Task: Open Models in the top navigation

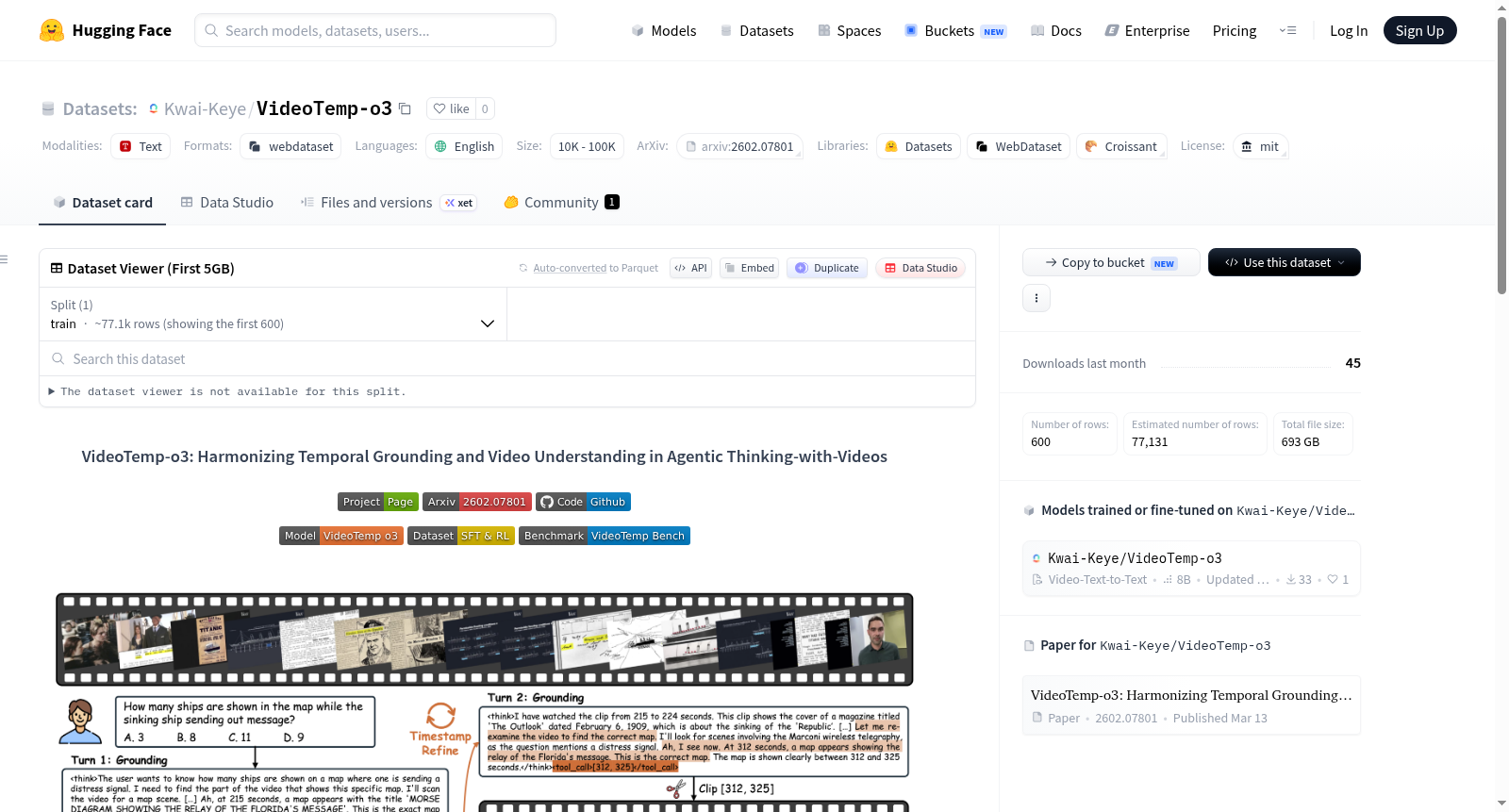Action: tap(664, 30)
